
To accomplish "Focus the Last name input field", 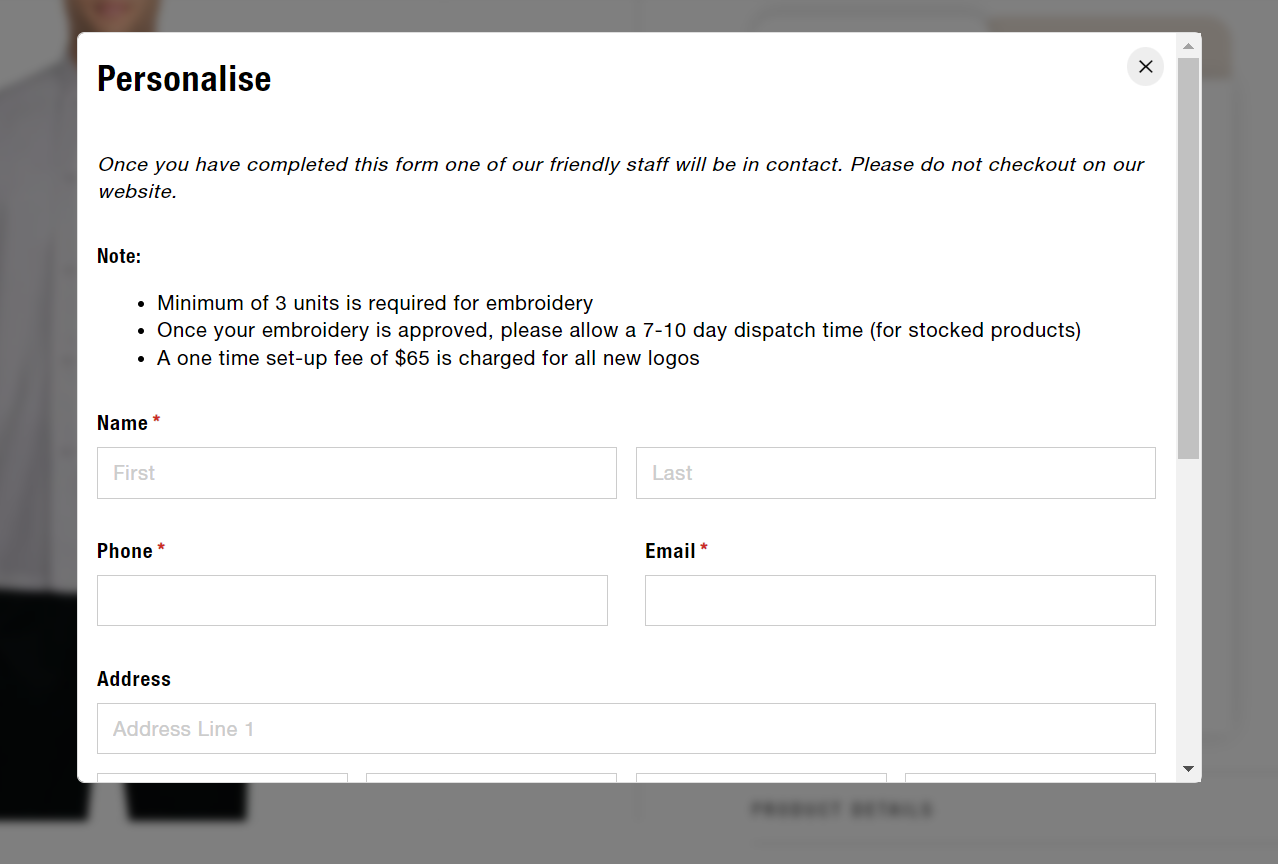I will click(x=896, y=473).
